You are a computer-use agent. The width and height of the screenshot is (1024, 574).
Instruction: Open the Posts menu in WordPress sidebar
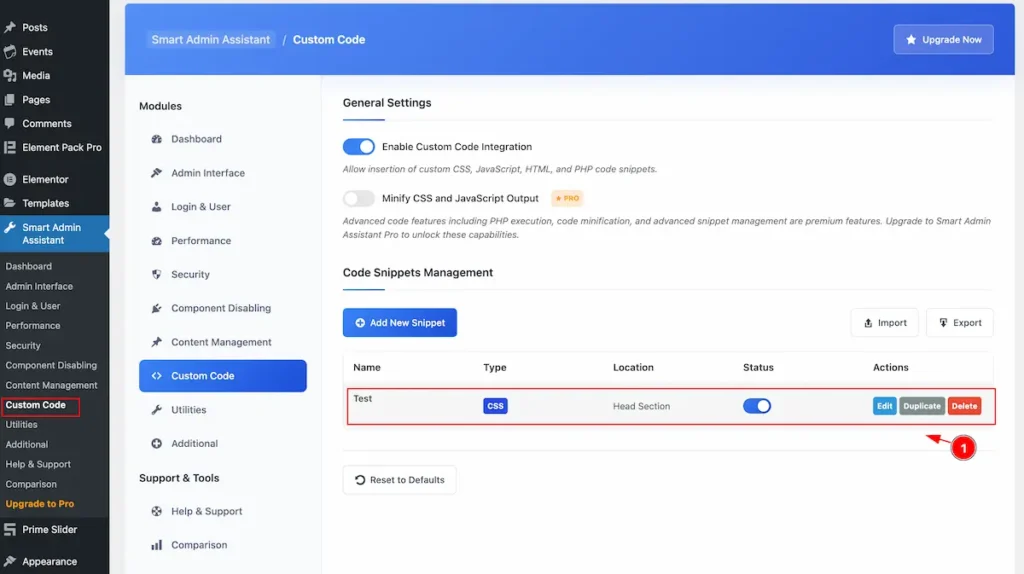(x=35, y=27)
